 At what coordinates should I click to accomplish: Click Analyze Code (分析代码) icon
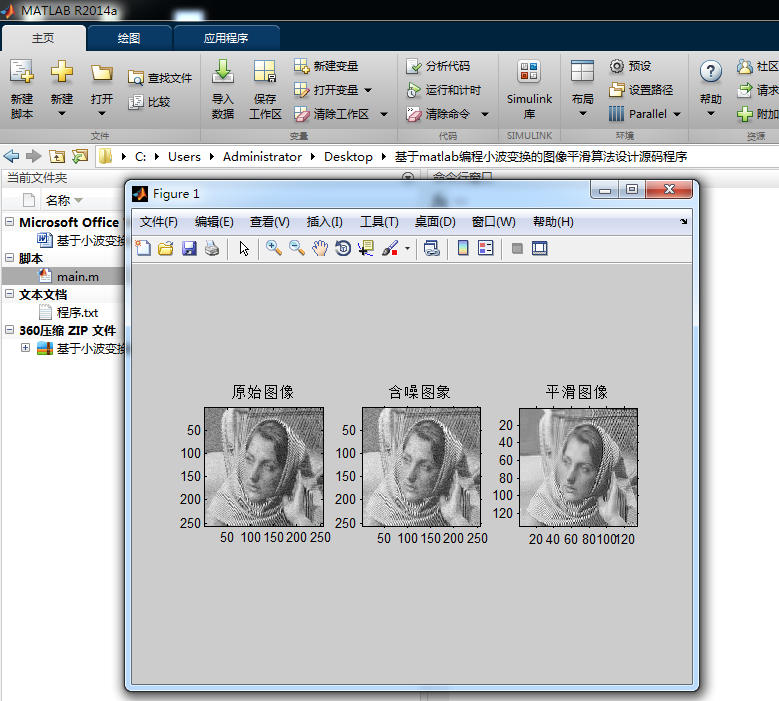[x=413, y=66]
